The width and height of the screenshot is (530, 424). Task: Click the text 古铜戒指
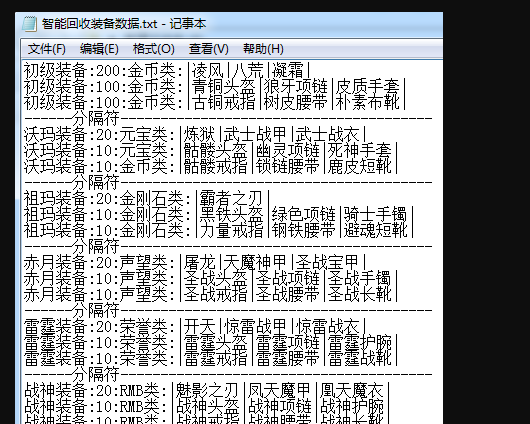pyautogui.click(x=223, y=102)
